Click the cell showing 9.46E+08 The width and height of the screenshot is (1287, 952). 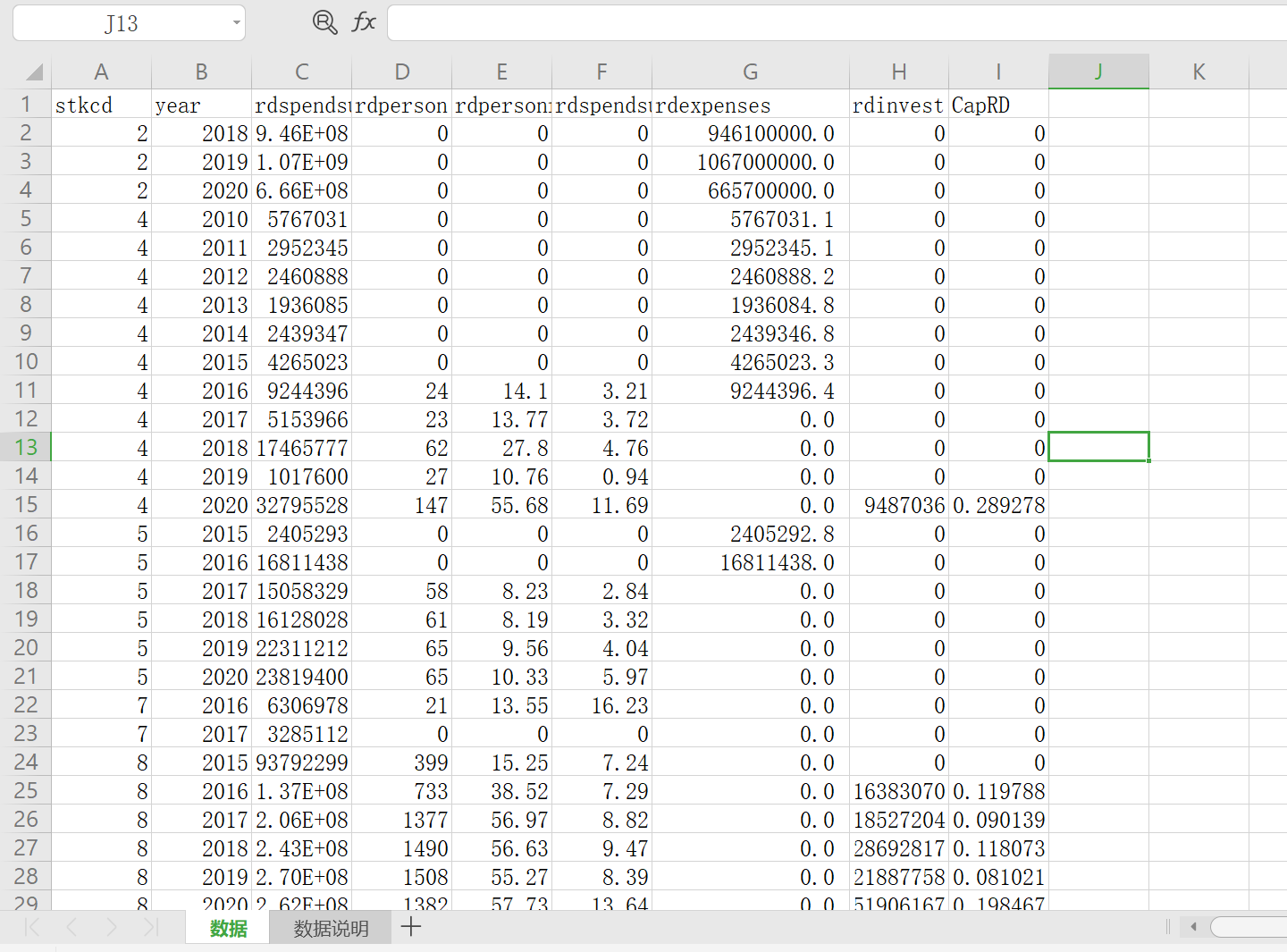click(302, 133)
